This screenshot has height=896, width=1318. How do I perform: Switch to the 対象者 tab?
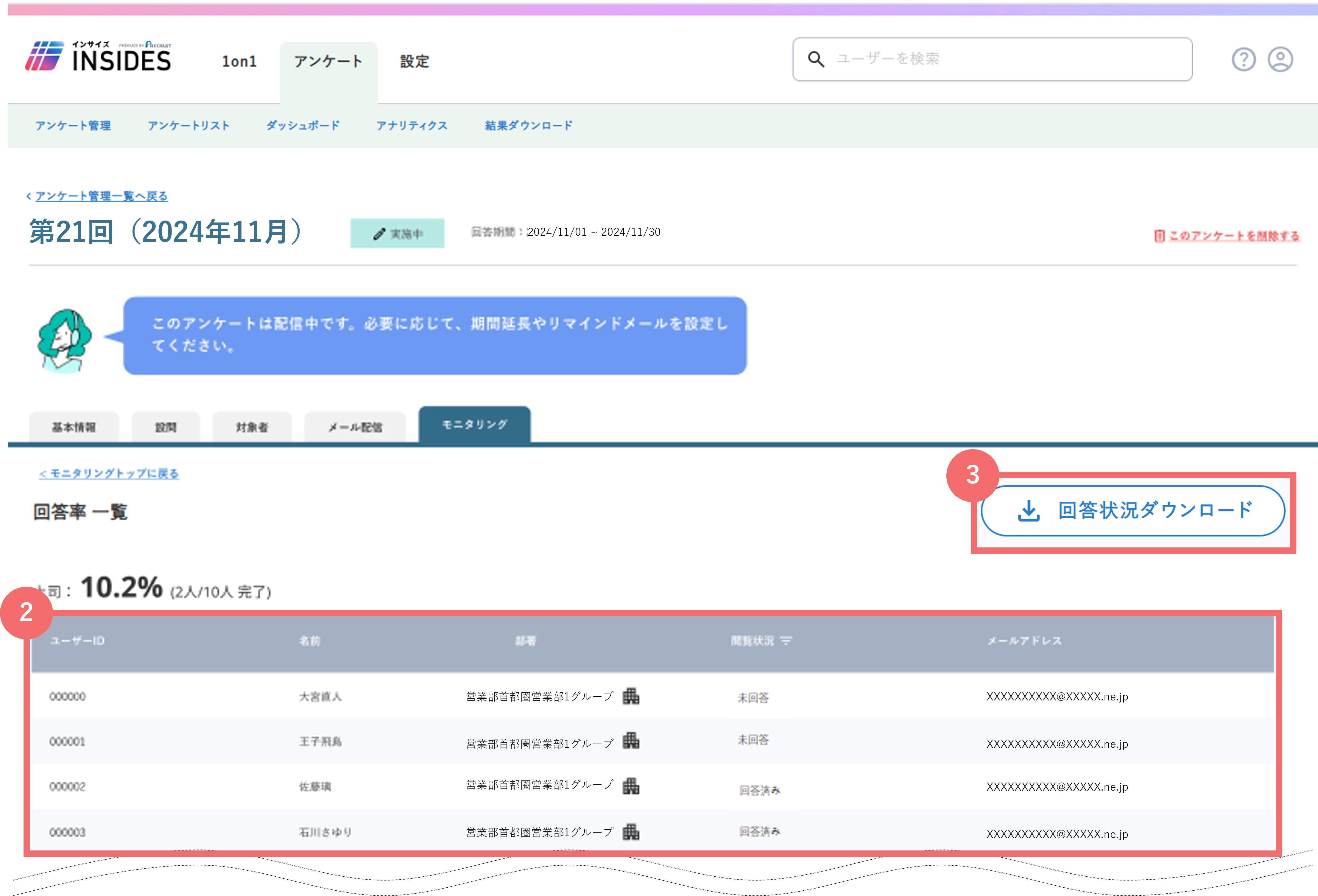pyautogui.click(x=252, y=427)
